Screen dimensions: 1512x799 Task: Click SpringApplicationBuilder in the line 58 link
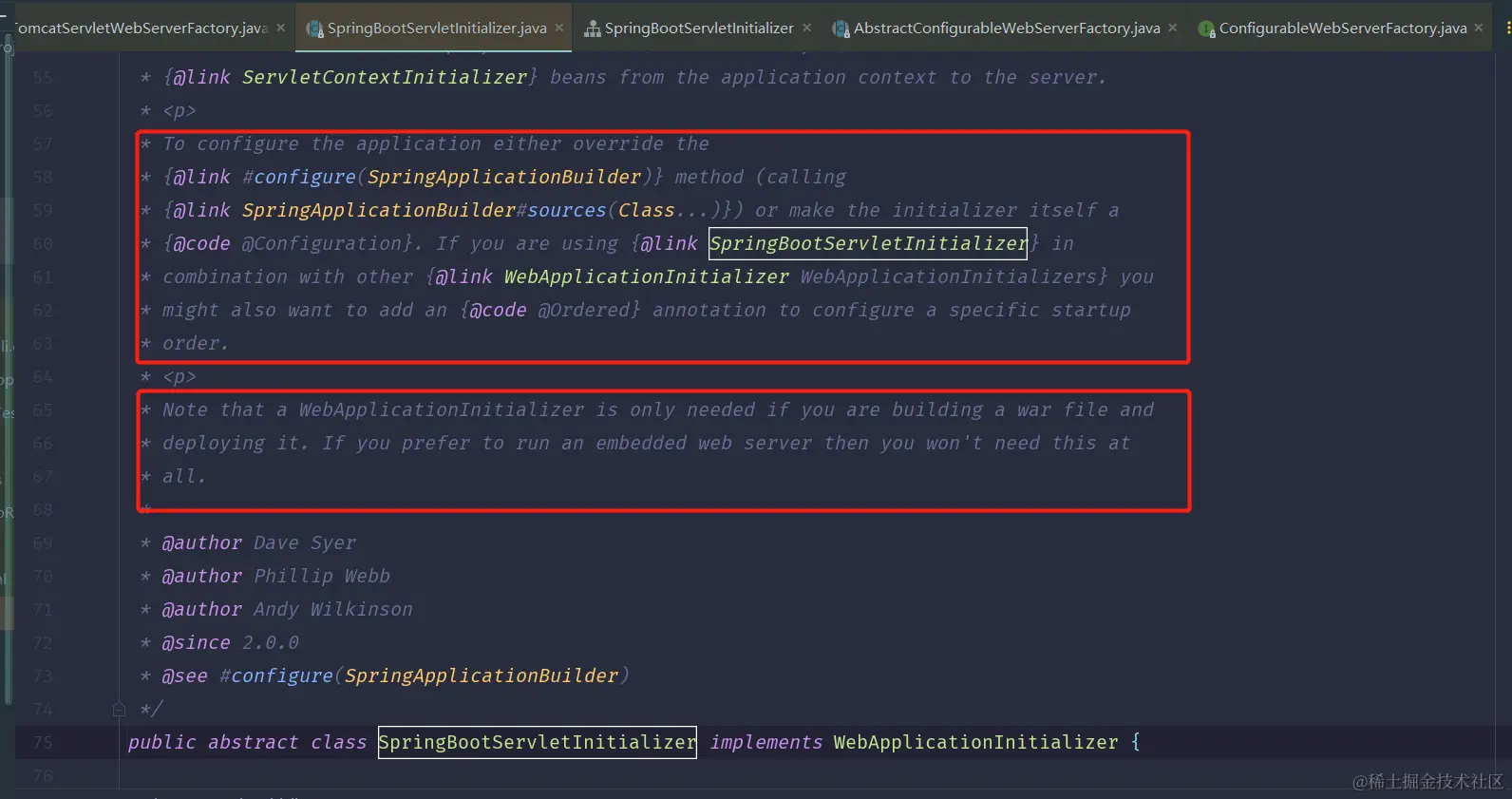[x=504, y=177]
